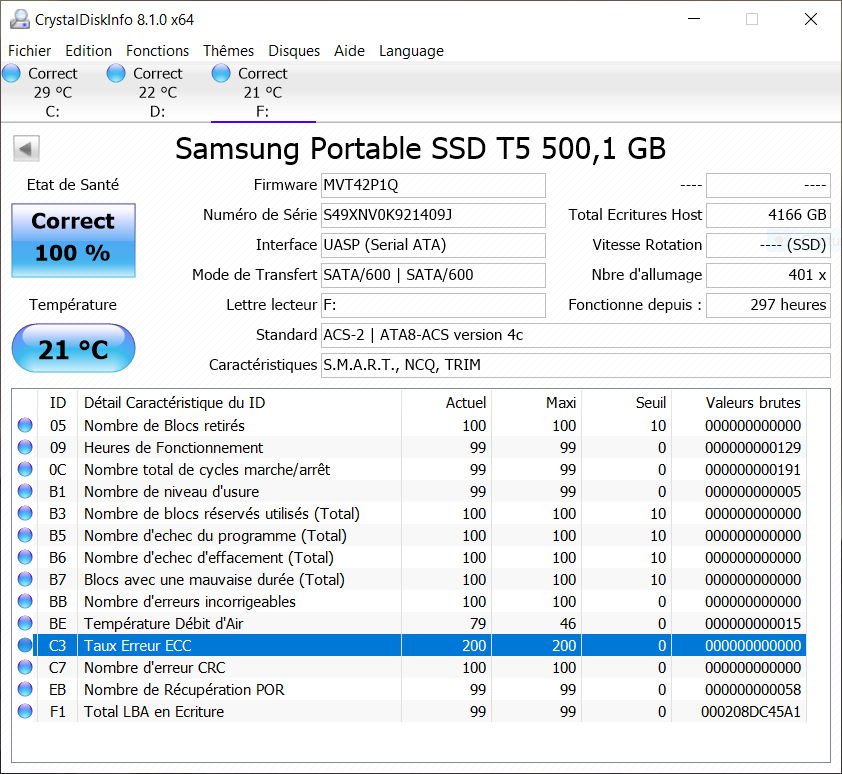Viewport: 842px width, 774px height.
Task: Click the Correct 100 % health status button
Action: click(74, 240)
